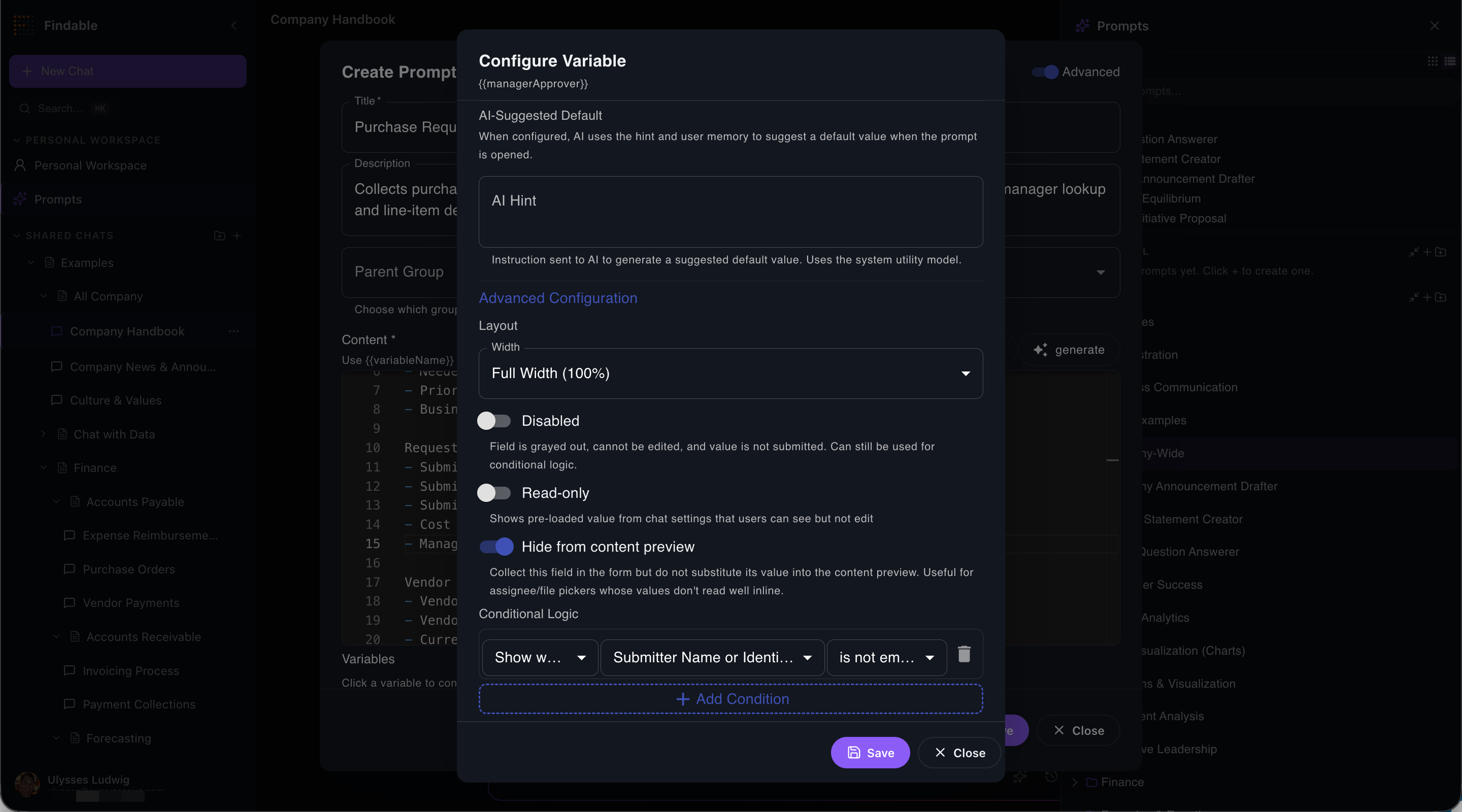Expand the Forecasting node
Screen dimensions: 1462x812
56,738
